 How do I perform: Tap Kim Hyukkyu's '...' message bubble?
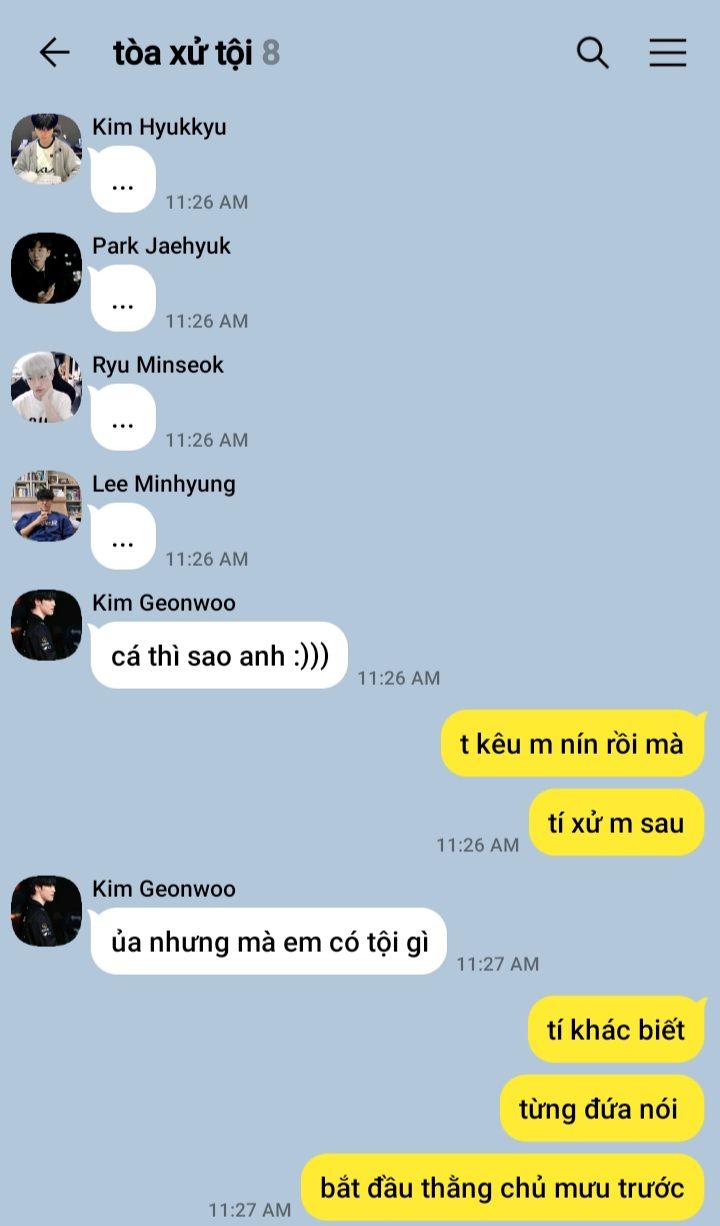pyautogui.click(x=123, y=180)
